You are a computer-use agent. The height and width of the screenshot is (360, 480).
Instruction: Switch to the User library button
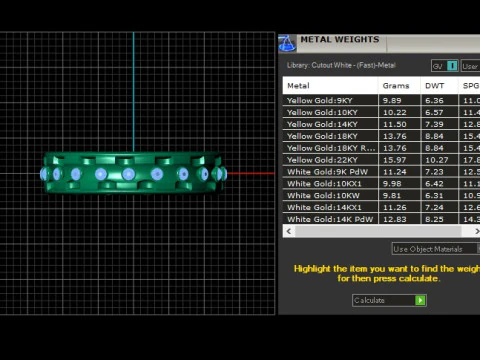click(x=470, y=66)
